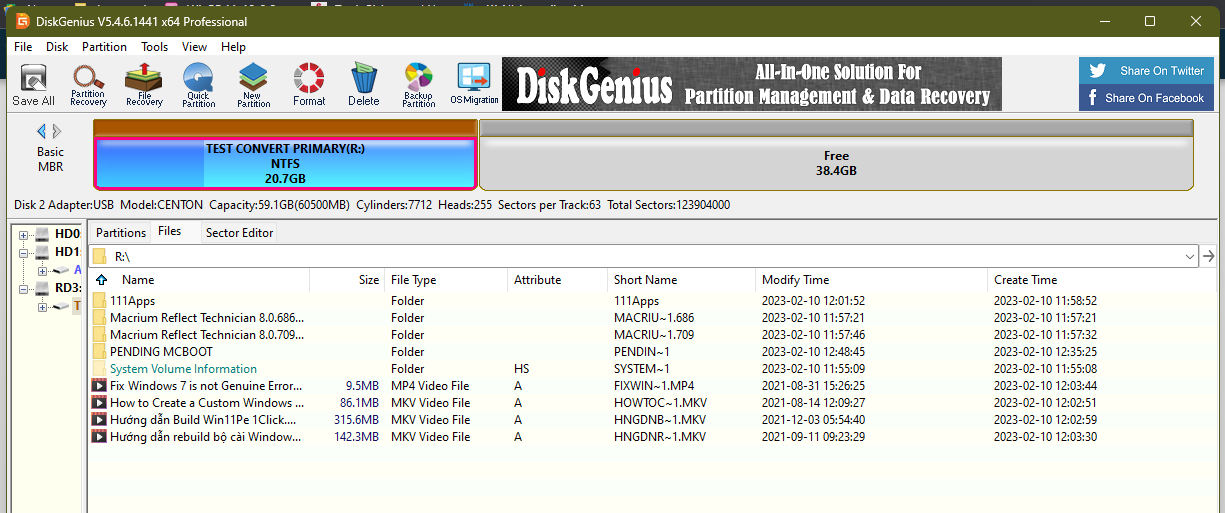Screen dimensions: 1225x513
Task: Expand the HD0 tree node
Action: pyautogui.click(x=23, y=235)
